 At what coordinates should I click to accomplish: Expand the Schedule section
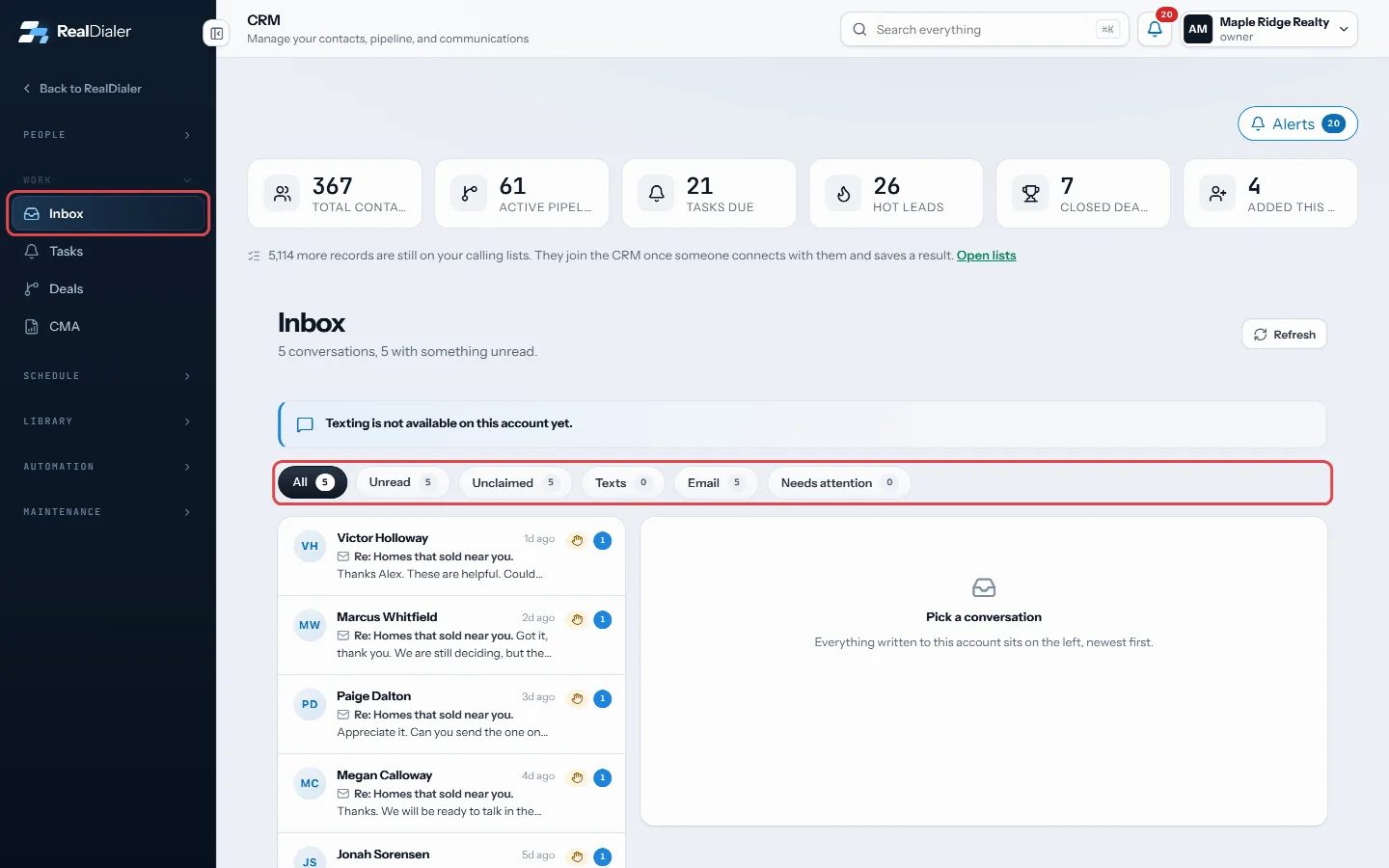tap(107, 376)
